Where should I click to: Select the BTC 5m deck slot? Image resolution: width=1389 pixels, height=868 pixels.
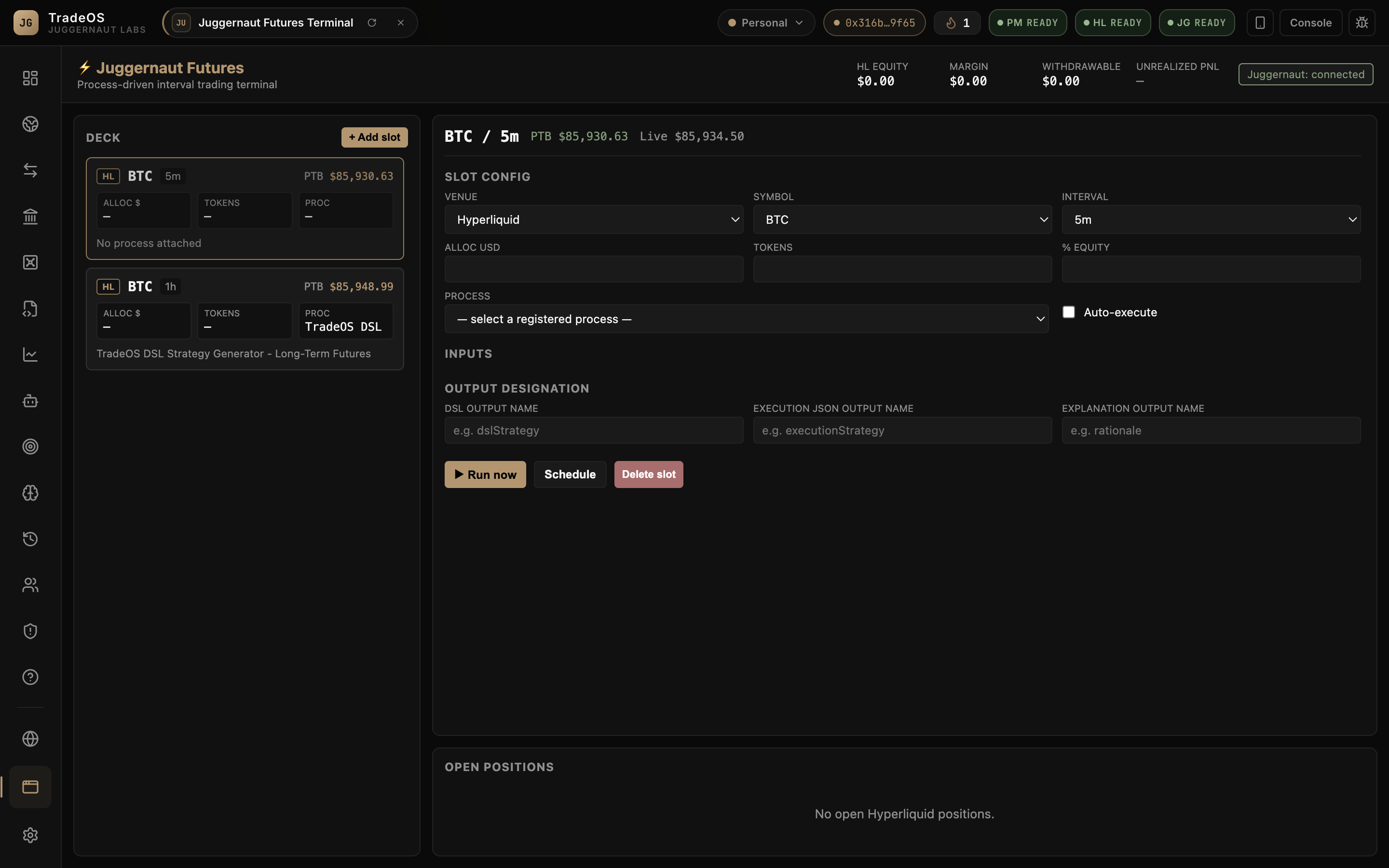tap(245, 209)
